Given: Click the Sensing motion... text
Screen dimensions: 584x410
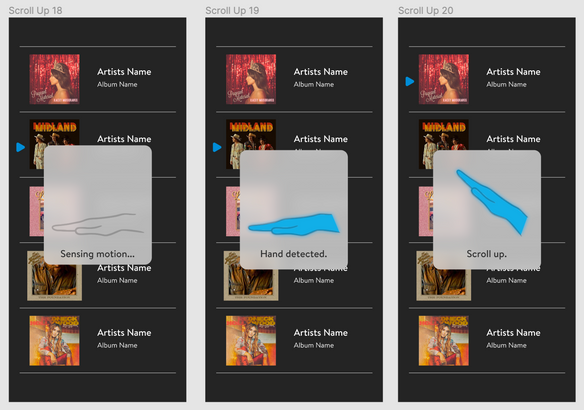Looking at the screenshot, I should pos(98,254).
